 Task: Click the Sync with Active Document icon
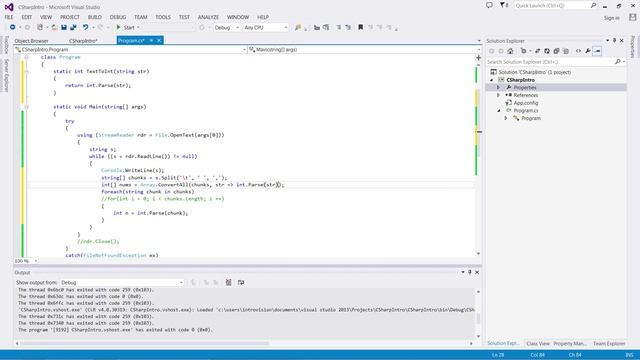[x=538, y=51]
